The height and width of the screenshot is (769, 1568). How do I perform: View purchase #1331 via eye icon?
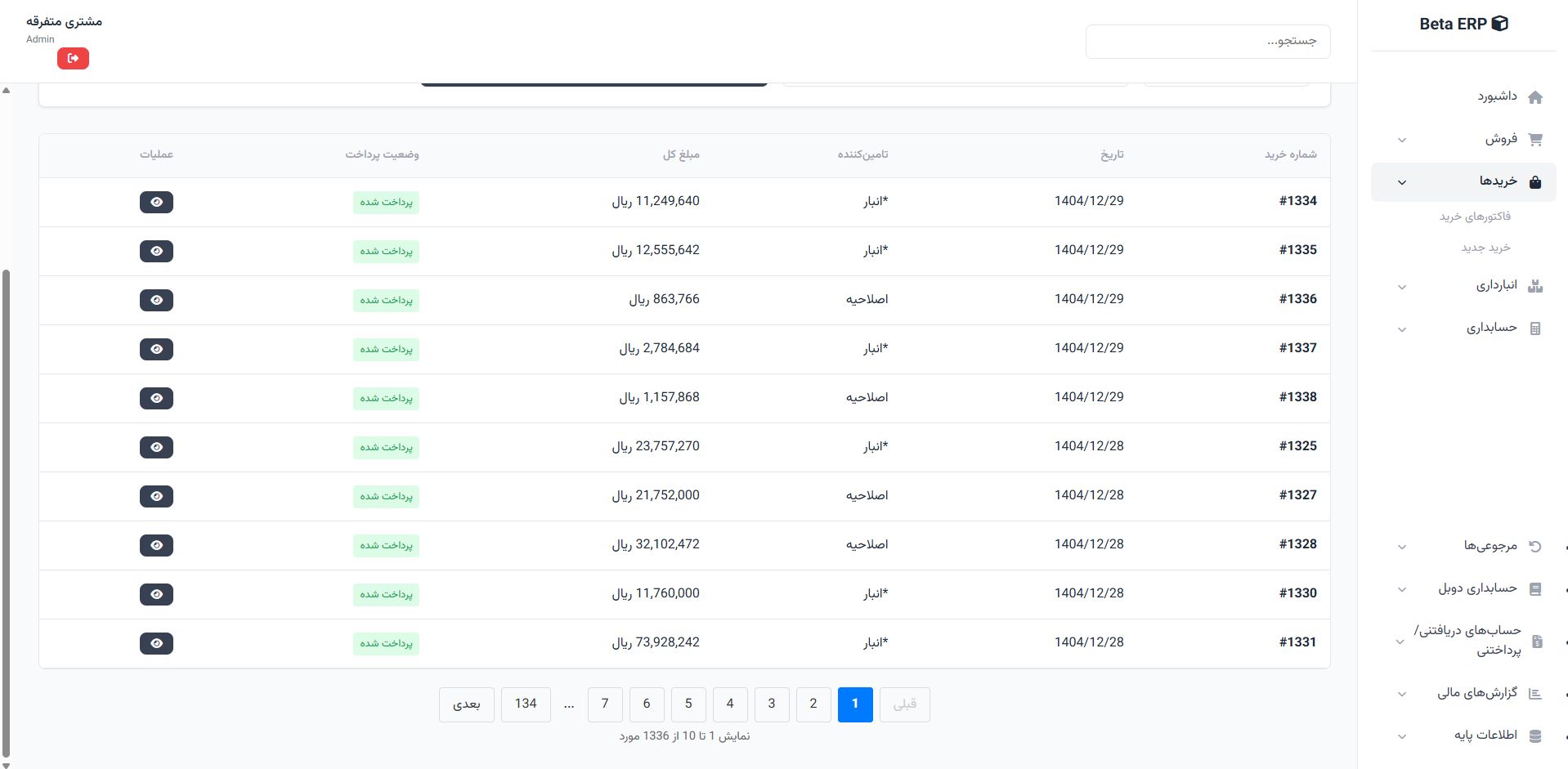[x=156, y=643]
